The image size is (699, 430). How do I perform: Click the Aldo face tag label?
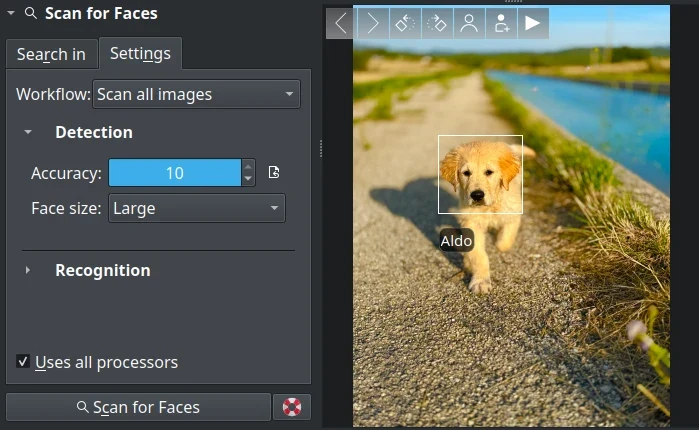(456, 241)
